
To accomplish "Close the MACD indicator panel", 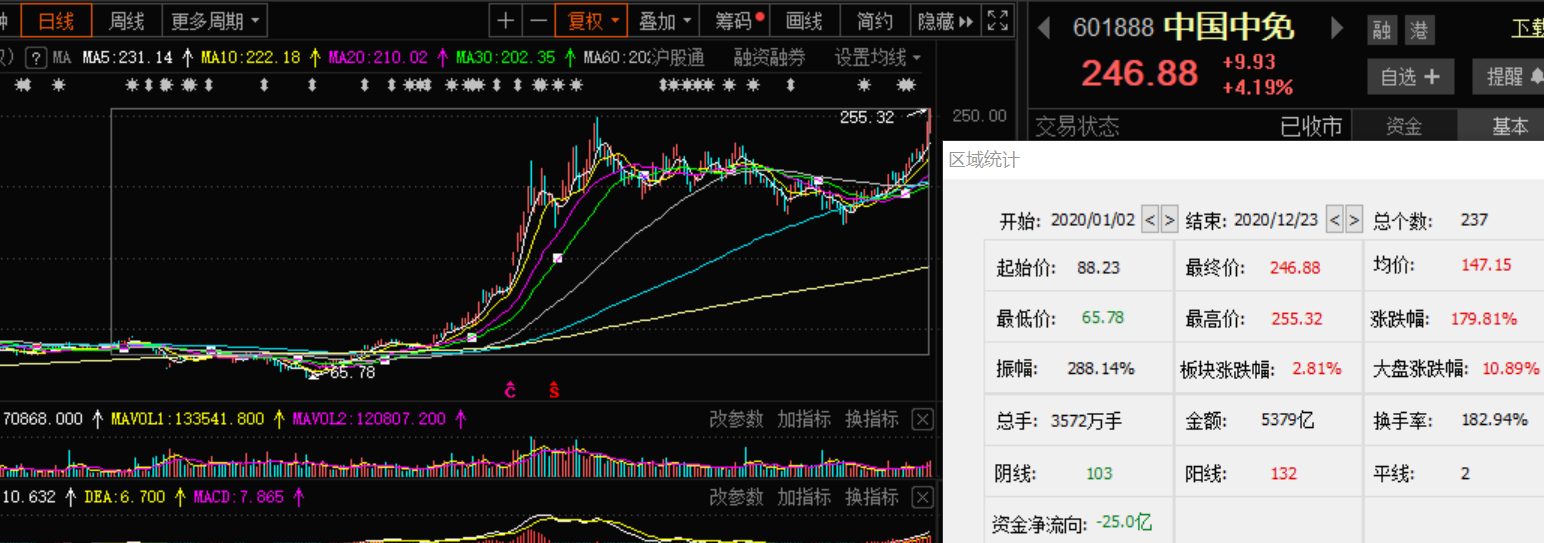I will pos(922,497).
